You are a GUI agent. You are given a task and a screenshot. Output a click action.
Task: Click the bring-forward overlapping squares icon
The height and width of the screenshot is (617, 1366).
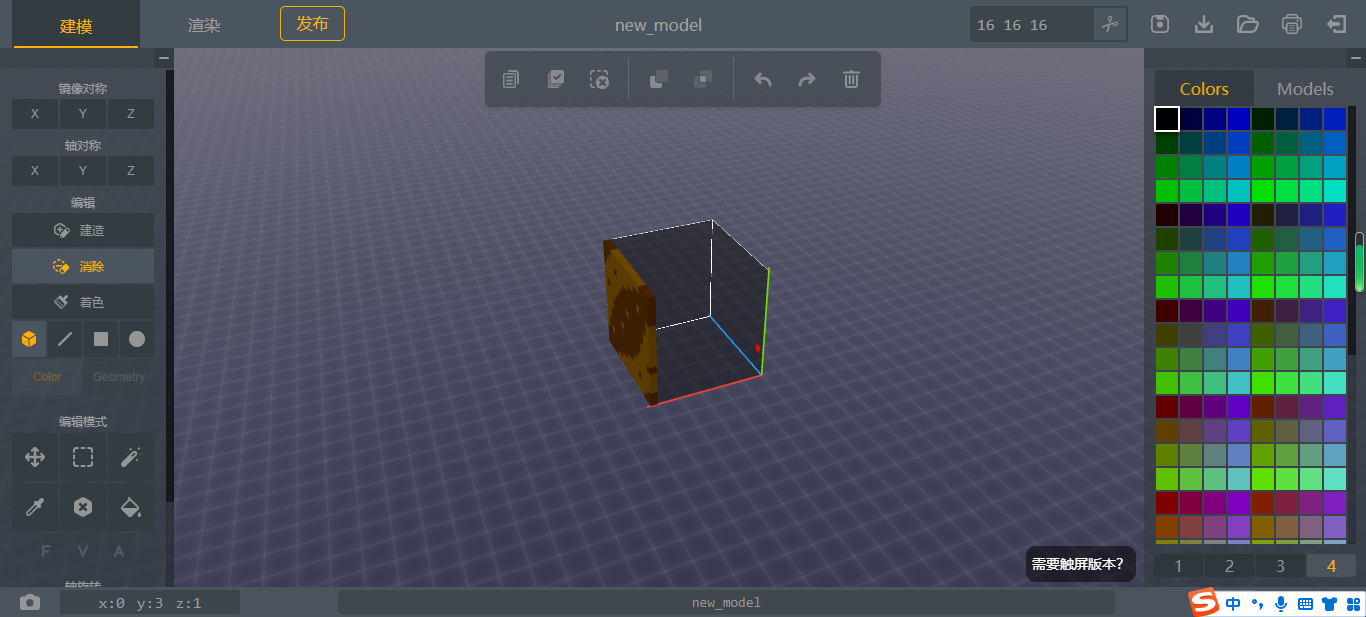tap(658, 79)
